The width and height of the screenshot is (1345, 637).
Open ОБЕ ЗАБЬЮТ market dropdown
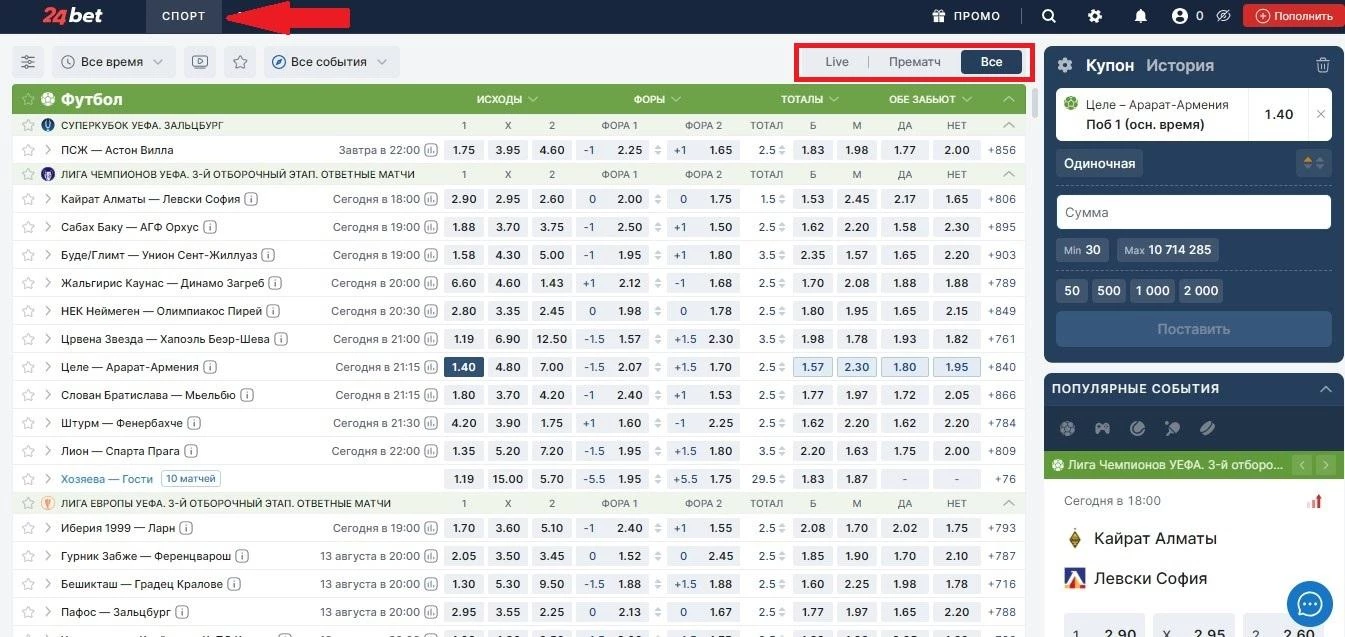coord(930,99)
